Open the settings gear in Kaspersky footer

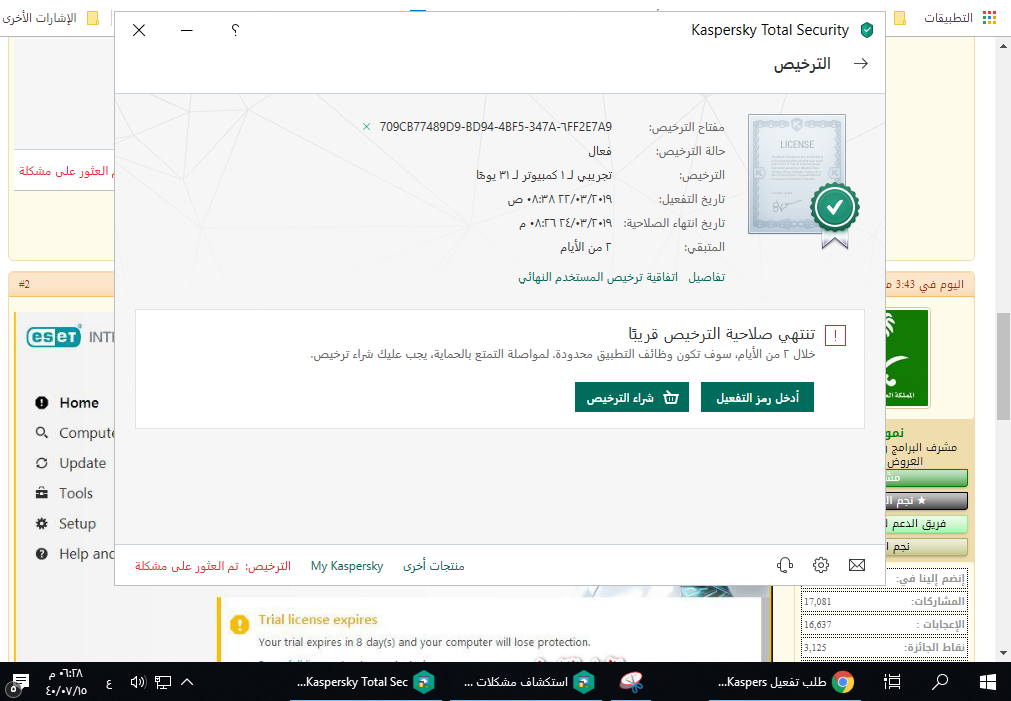[821, 565]
